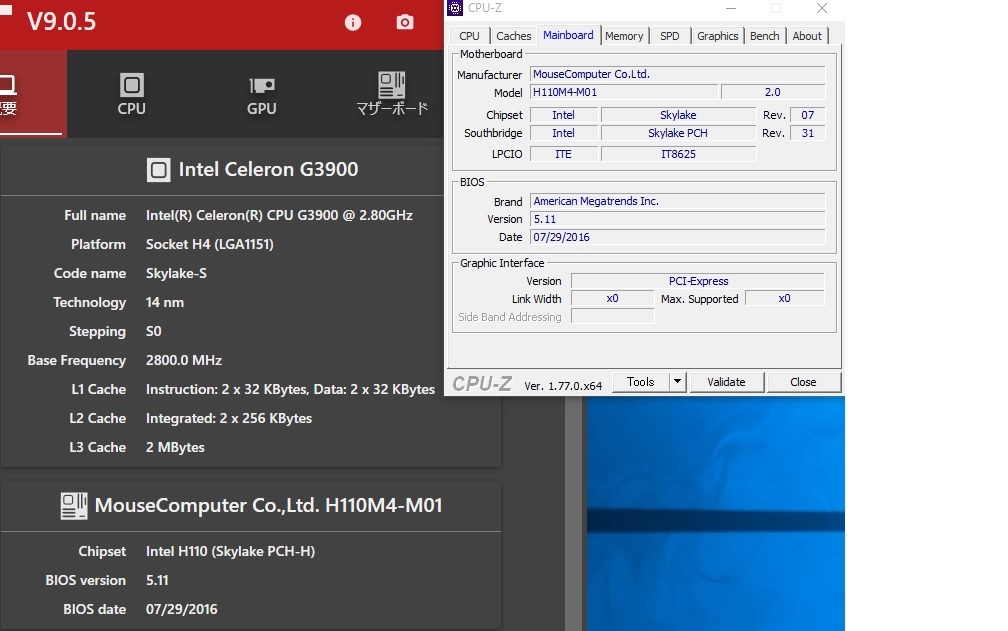
Task: Open the Tools dropdown arrow in CPU-Z
Action: click(677, 382)
